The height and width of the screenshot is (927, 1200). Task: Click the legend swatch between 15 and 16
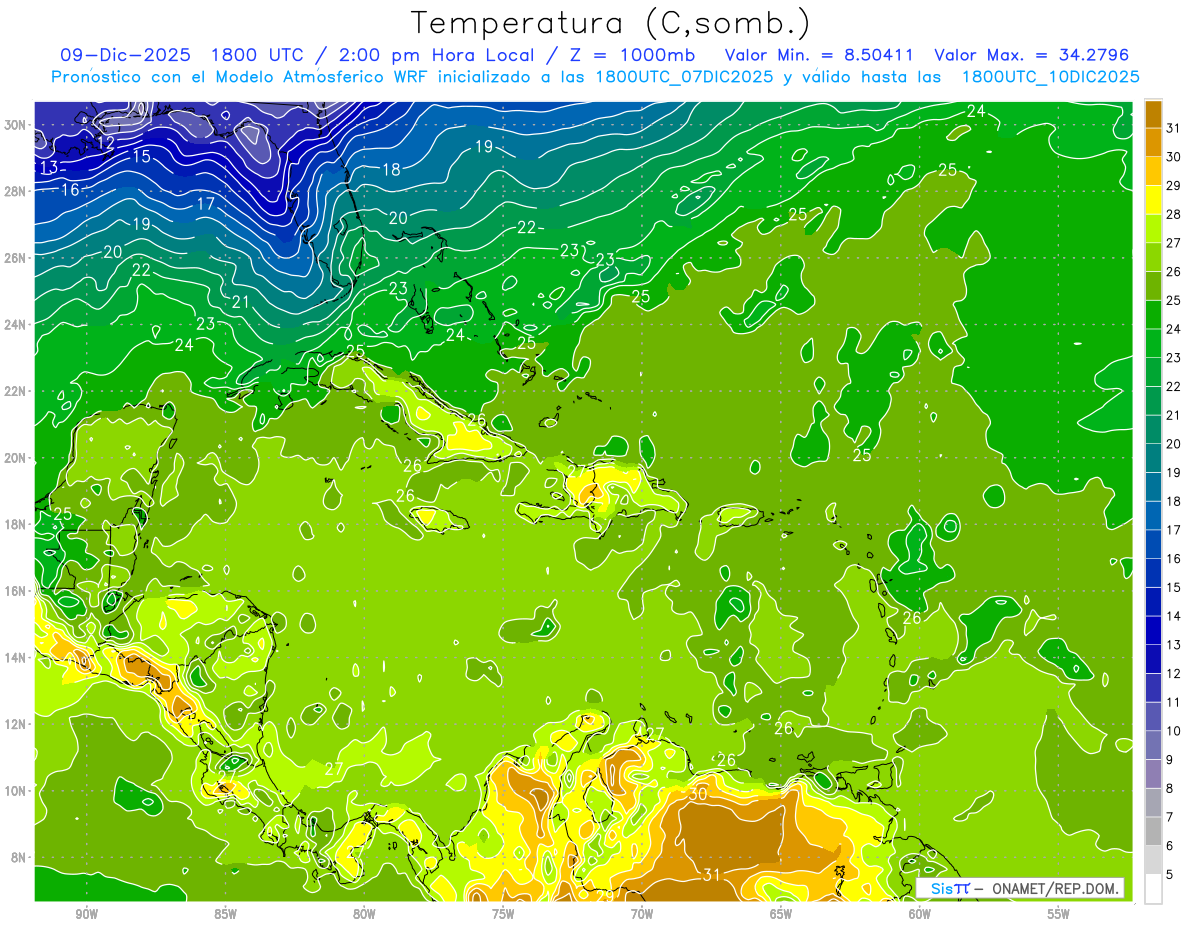1153,573
